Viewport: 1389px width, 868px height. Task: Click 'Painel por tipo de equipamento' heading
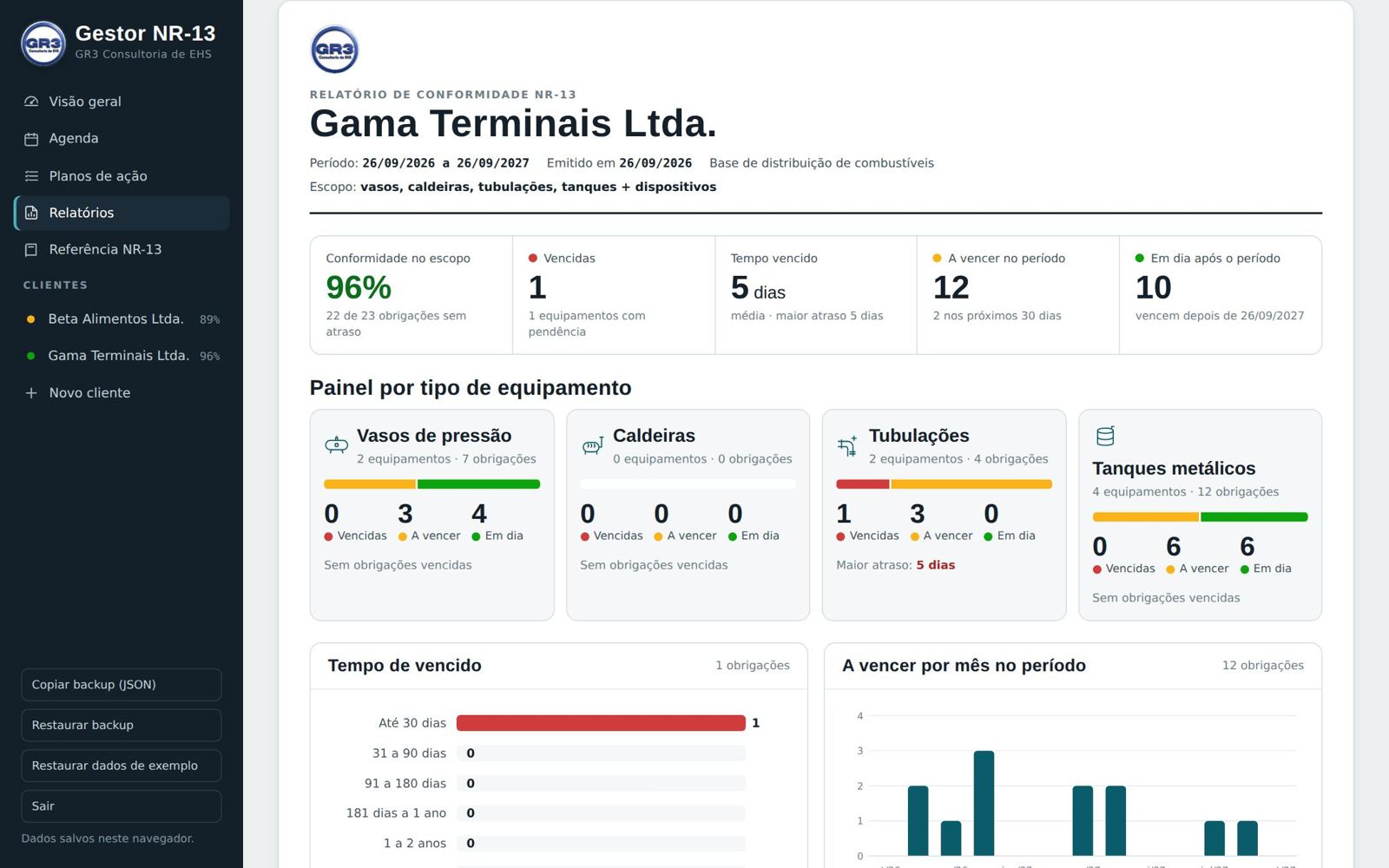coord(471,388)
